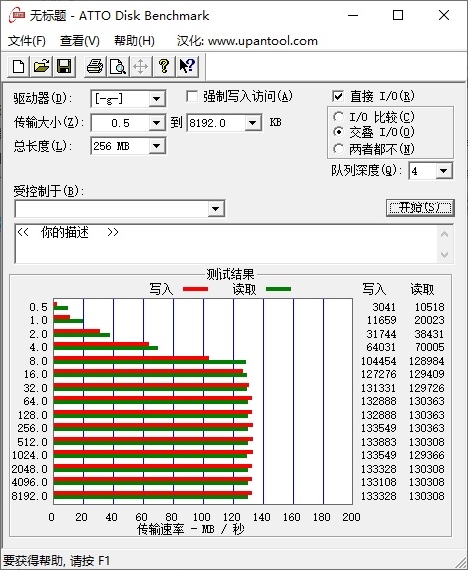468x570 pixels.
Task: Maximize the ATTO Disk Benchmark window
Action: point(398,16)
